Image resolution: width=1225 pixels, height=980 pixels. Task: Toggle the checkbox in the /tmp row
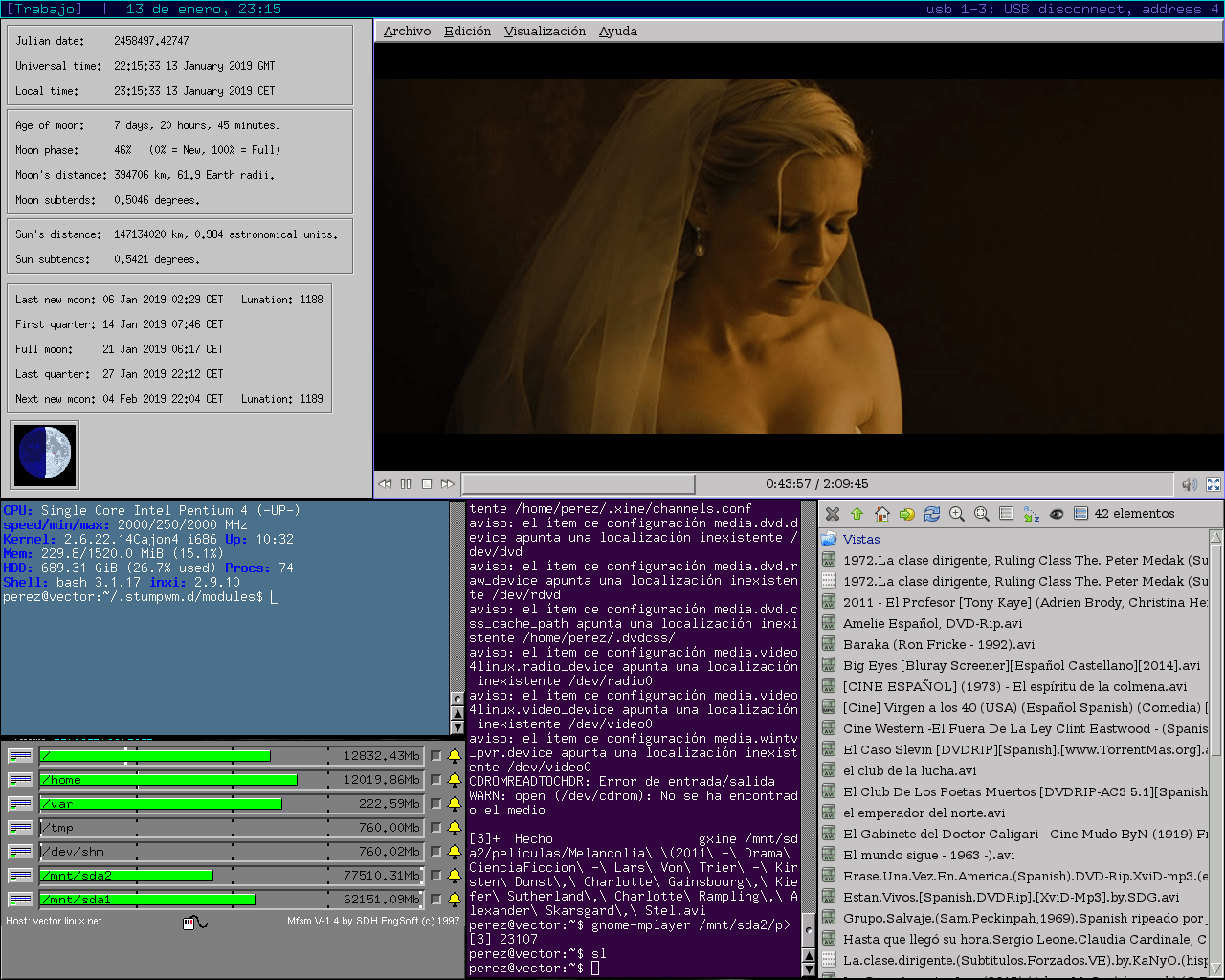coord(436,828)
